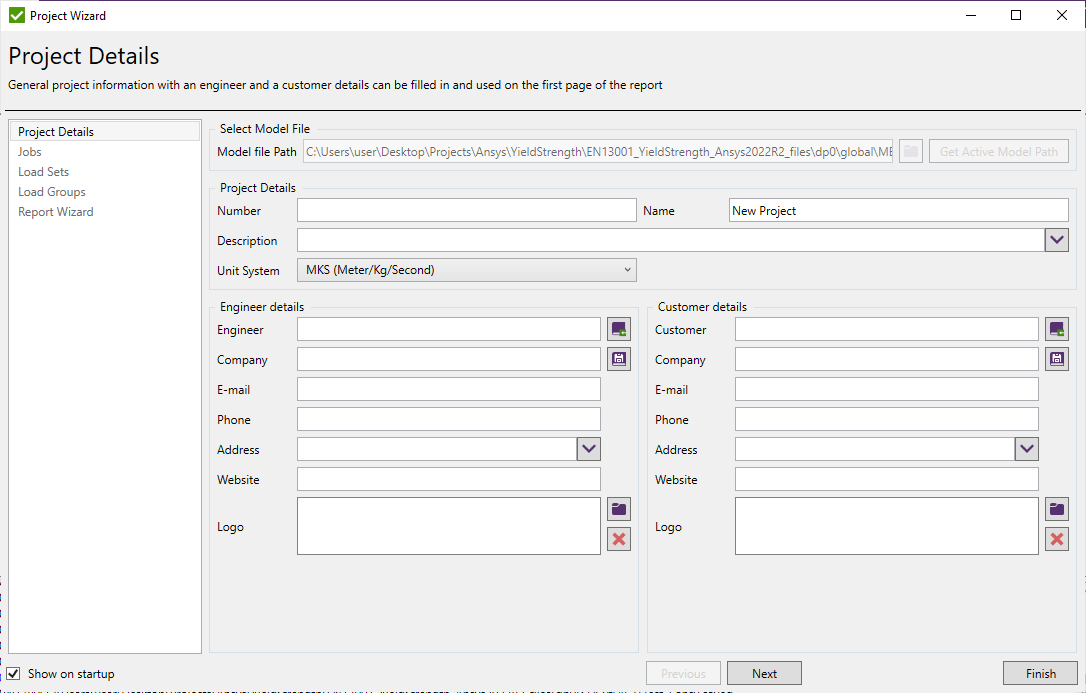Click the customer E-mail input field
1086x693 pixels.
887,389
